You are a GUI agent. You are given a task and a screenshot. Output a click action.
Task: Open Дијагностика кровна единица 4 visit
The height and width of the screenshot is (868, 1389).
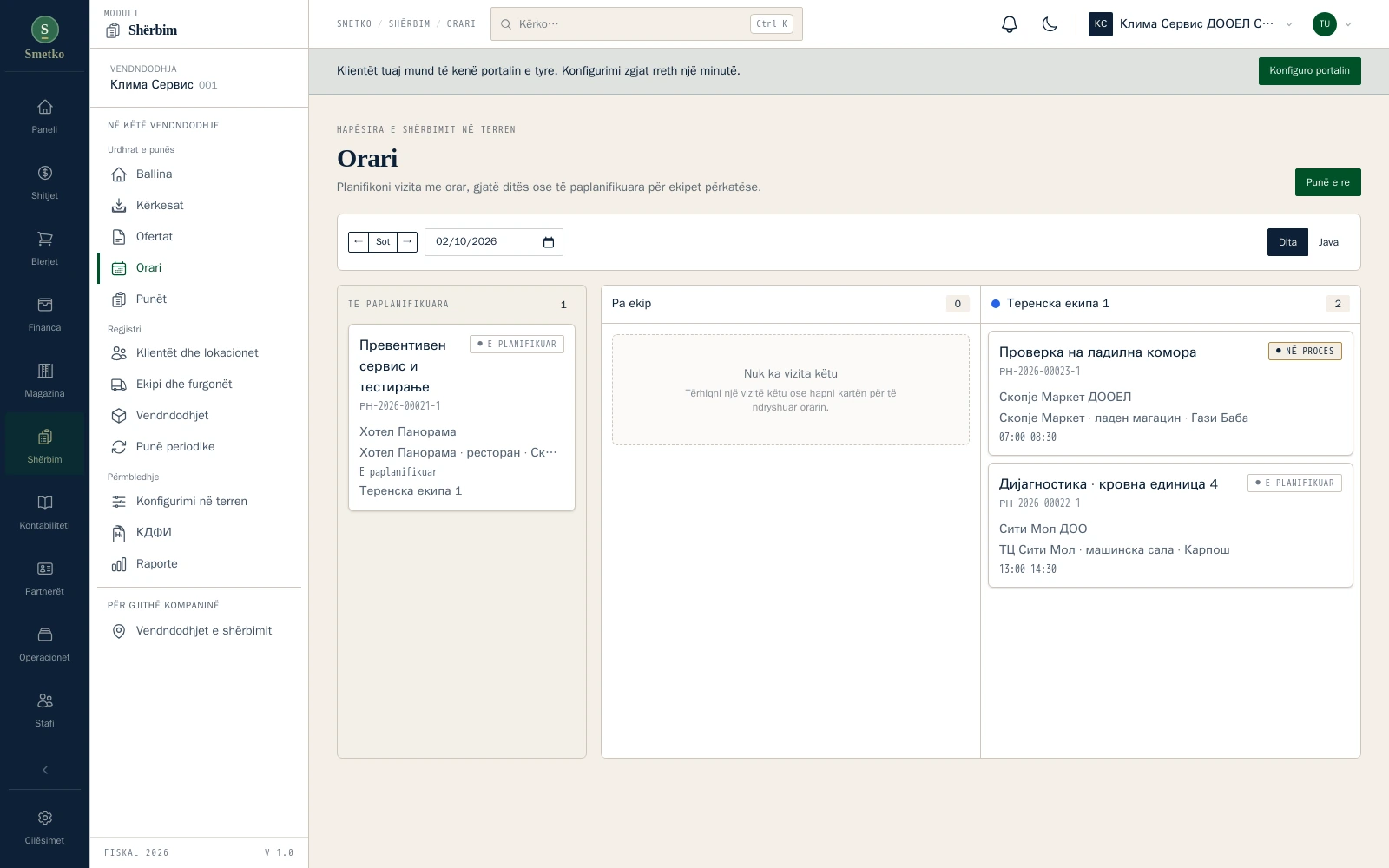click(1170, 525)
